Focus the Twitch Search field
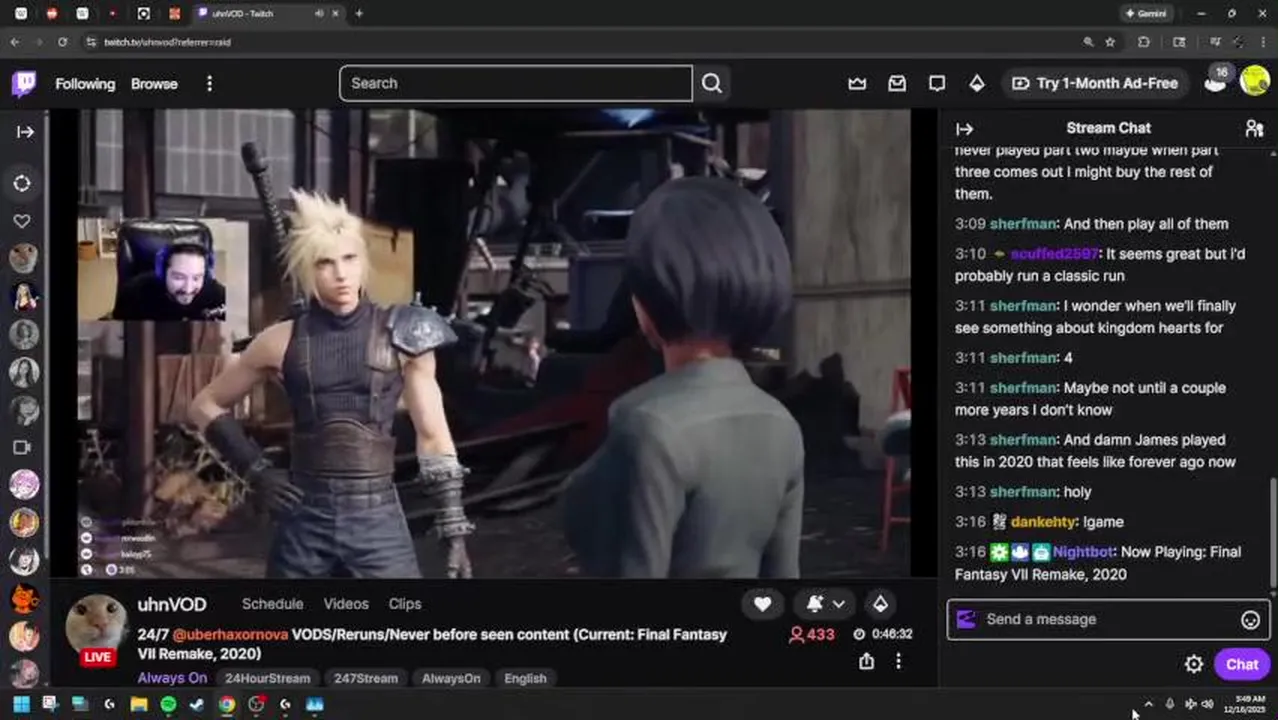The width and height of the screenshot is (1278, 720). pyautogui.click(x=516, y=83)
